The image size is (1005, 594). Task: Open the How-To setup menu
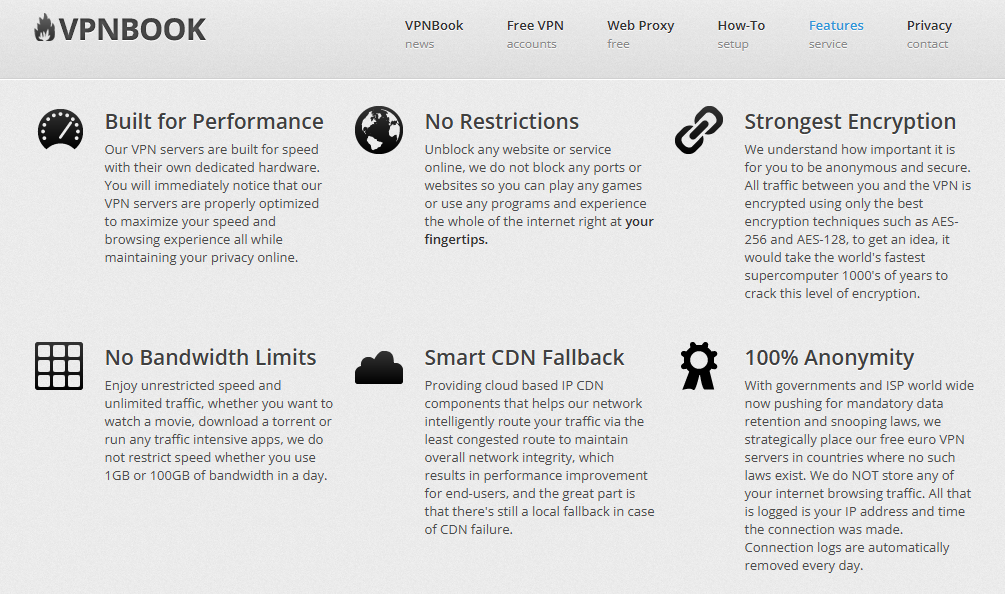pos(741,33)
